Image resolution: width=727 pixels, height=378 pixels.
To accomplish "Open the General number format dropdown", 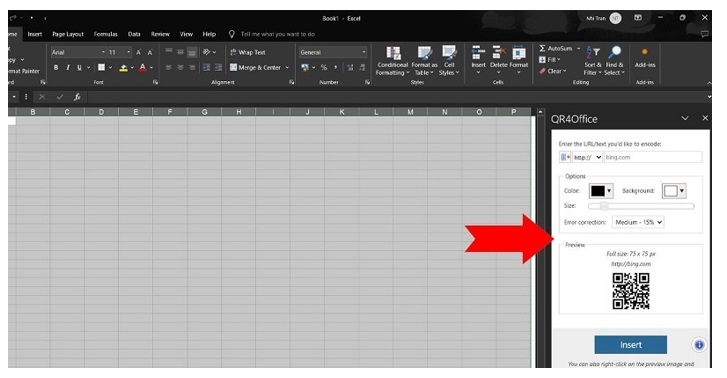I will pos(333,52).
